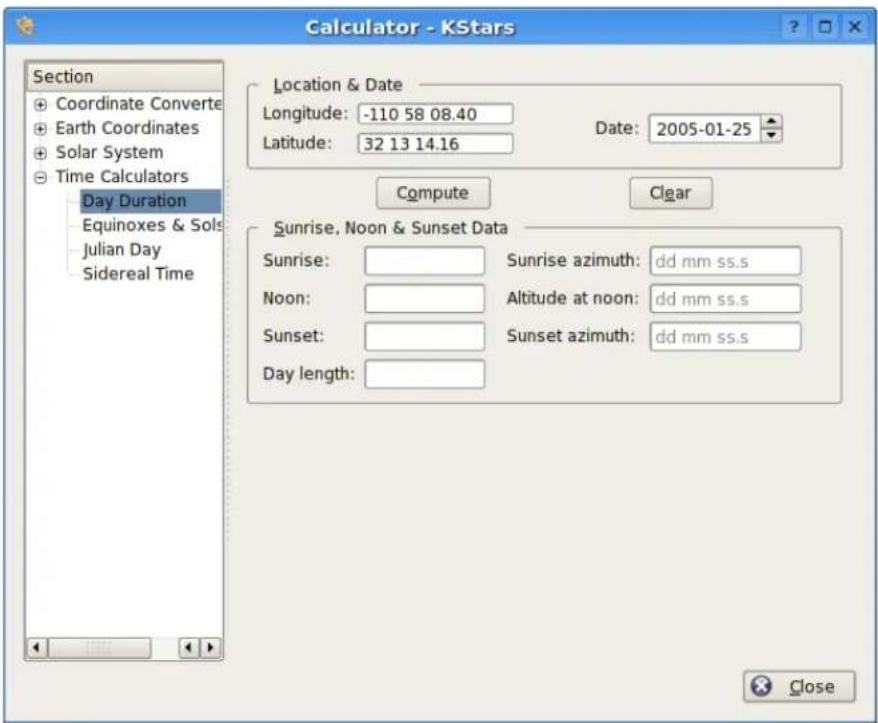Viewport: 878px width, 723px height.
Task: Click the "Longitude:" label
Action: pyautogui.click(x=305, y=113)
